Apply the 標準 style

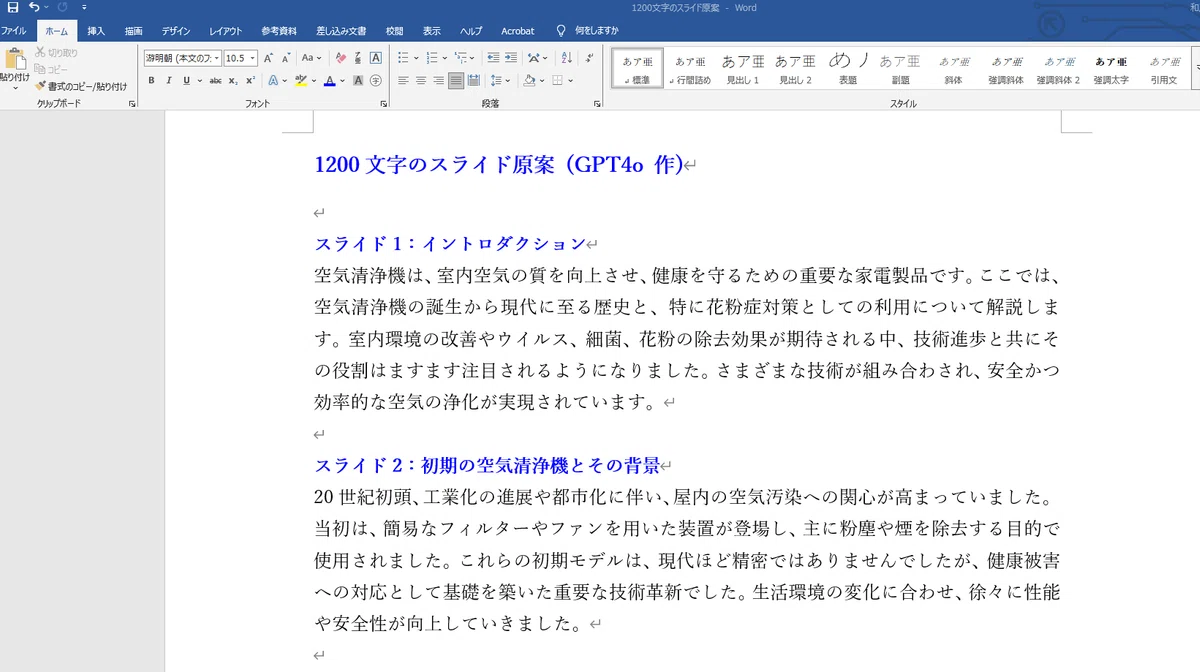(638, 68)
